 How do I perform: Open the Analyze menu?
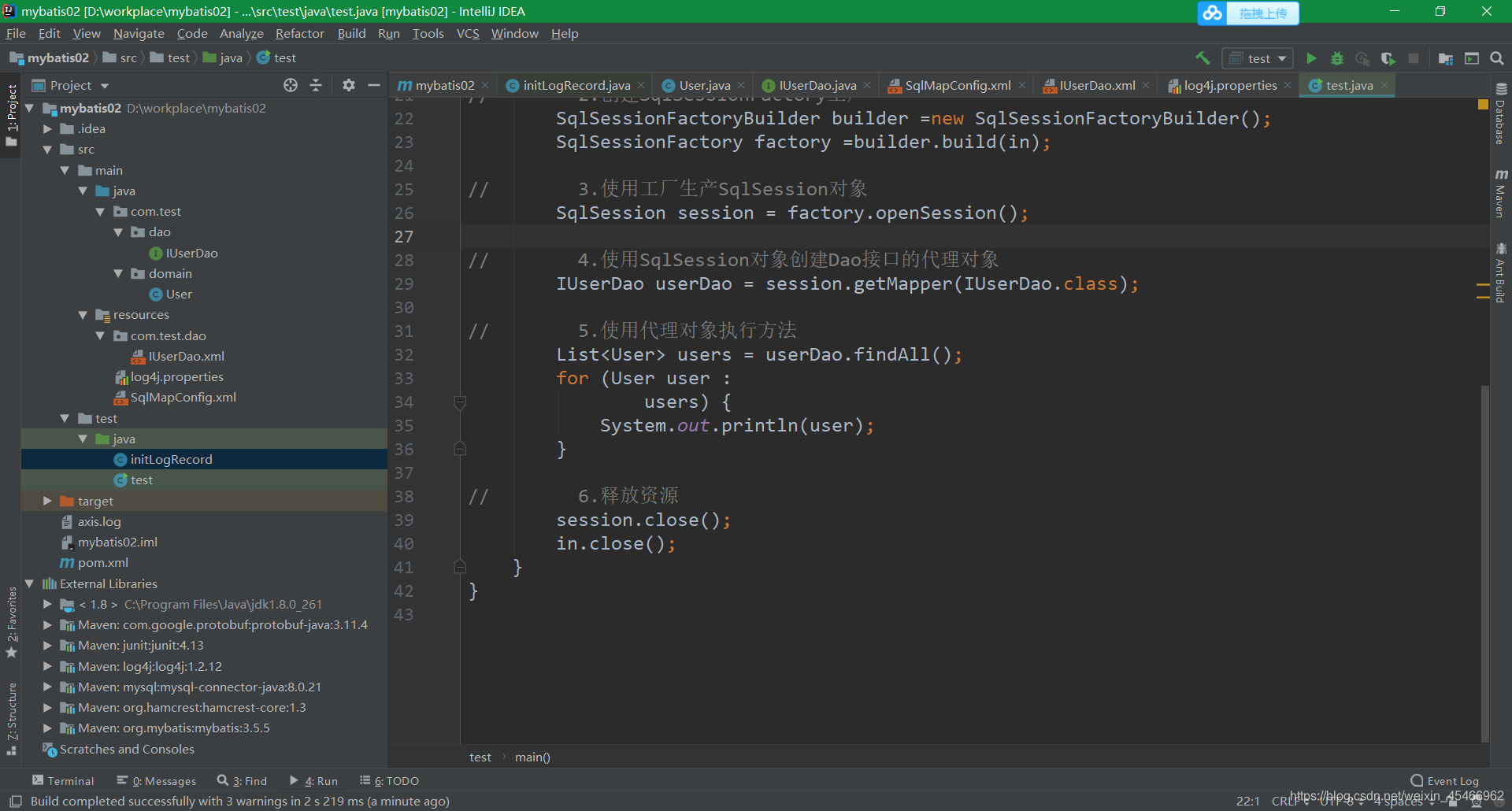click(x=241, y=33)
